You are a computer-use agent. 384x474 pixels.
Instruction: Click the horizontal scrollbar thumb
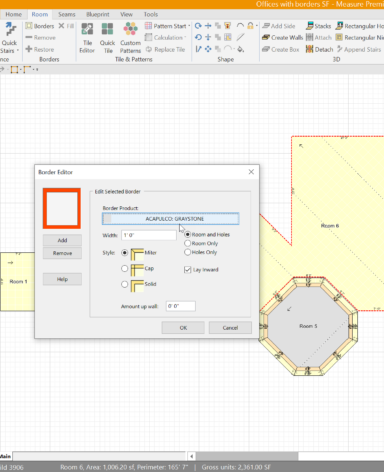(x=247, y=456)
